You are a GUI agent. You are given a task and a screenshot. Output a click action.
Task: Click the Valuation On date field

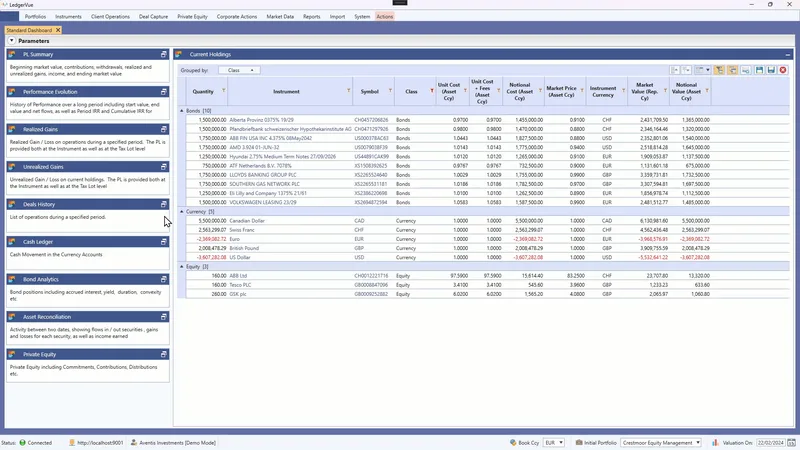click(771, 443)
